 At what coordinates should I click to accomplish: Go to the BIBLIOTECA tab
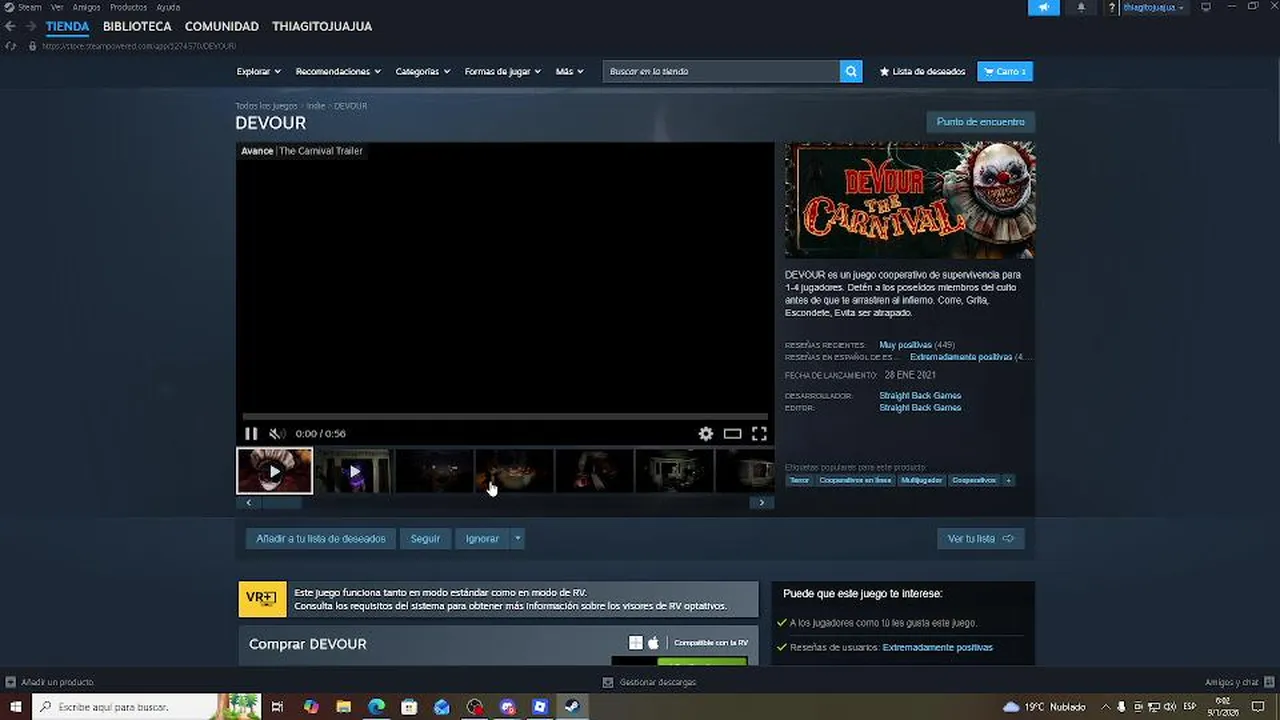[x=137, y=26]
